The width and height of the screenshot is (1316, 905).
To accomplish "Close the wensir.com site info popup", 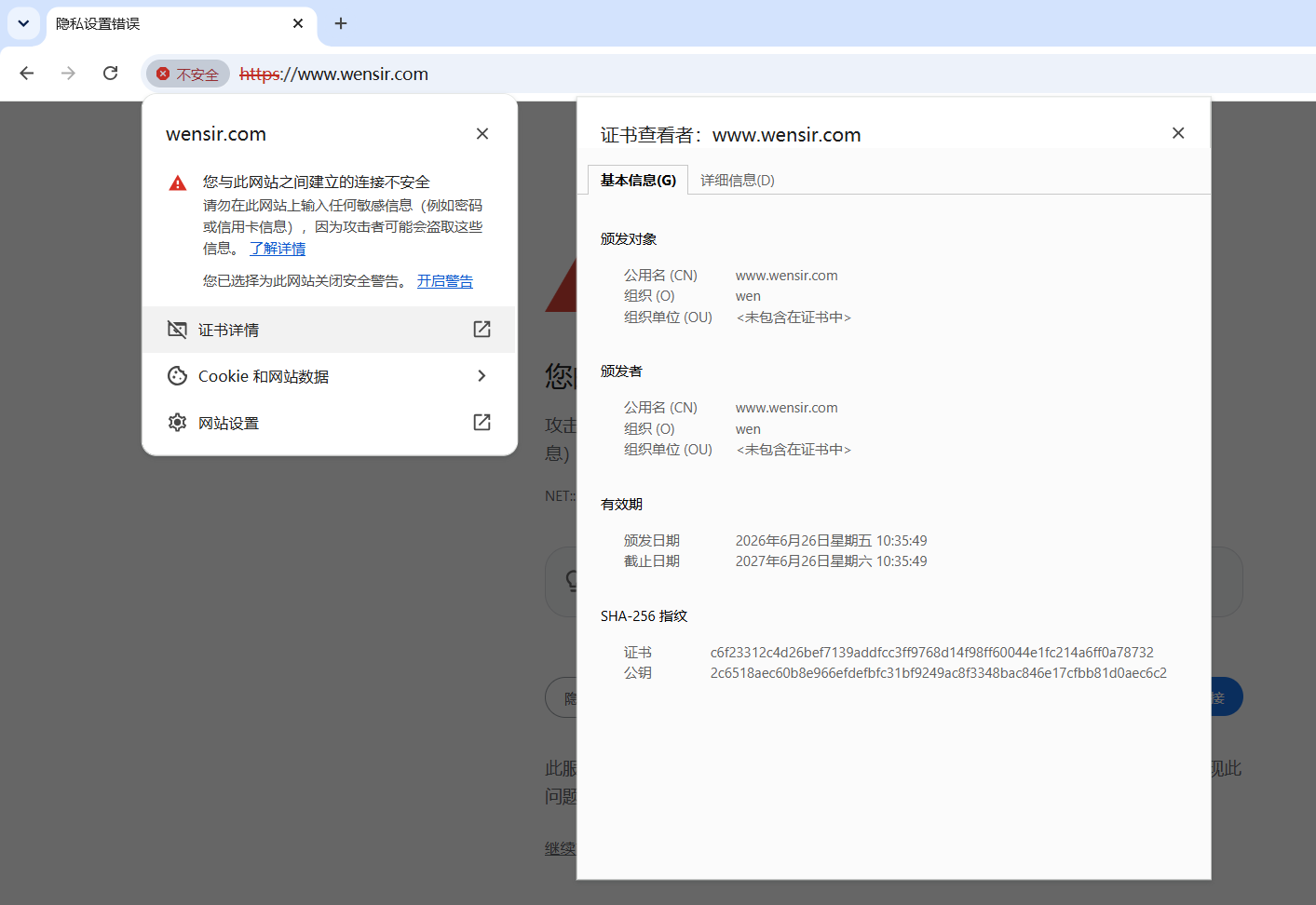I will coord(482,133).
